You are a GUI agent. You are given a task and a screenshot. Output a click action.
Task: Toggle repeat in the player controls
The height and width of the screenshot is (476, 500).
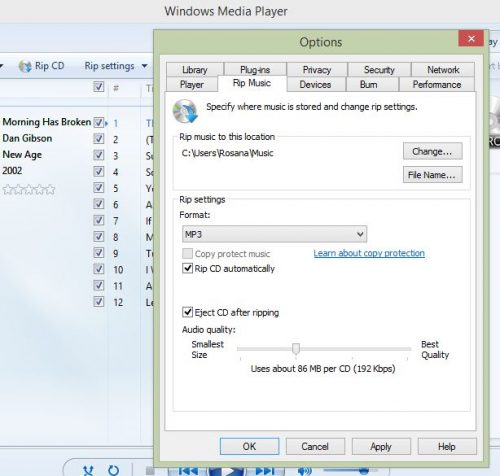[x=113, y=470]
